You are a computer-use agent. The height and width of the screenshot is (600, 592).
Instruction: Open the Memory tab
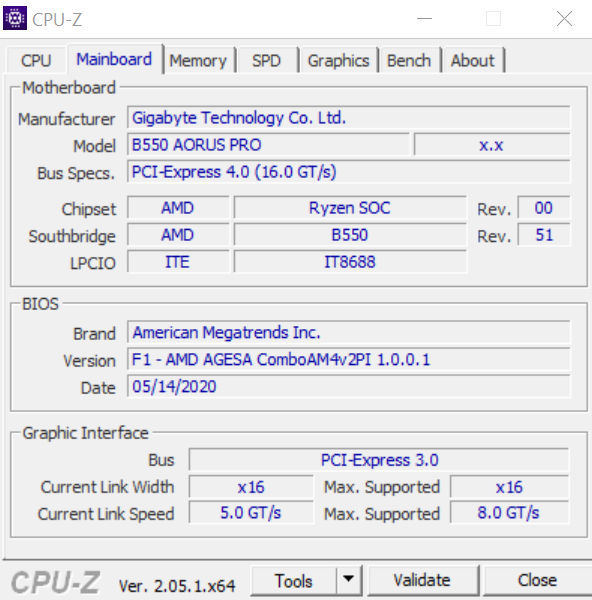click(198, 60)
